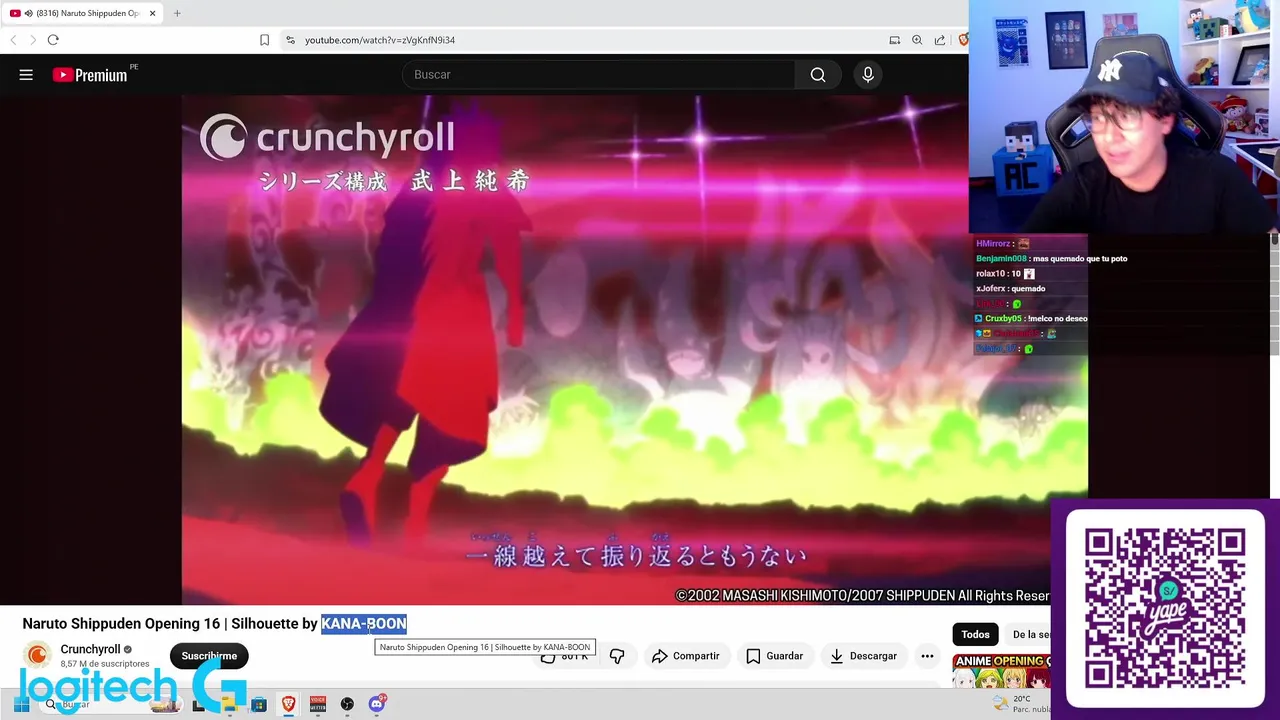The image size is (1280, 720).
Task: Download the video with Descargar
Action: [863, 656]
